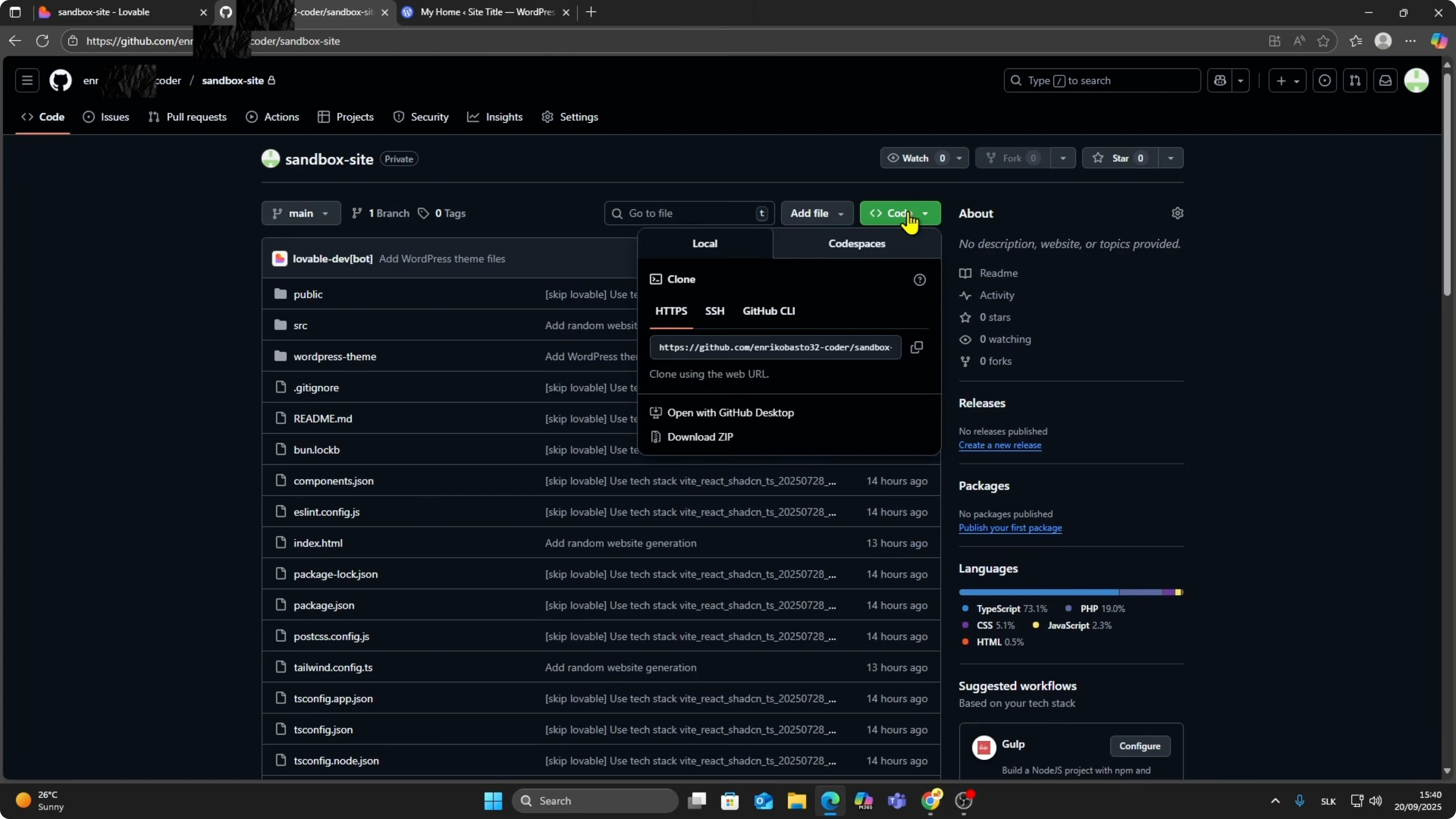This screenshot has height=819, width=1456.
Task: Expand Watch notification options dropdown
Action: click(959, 158)
